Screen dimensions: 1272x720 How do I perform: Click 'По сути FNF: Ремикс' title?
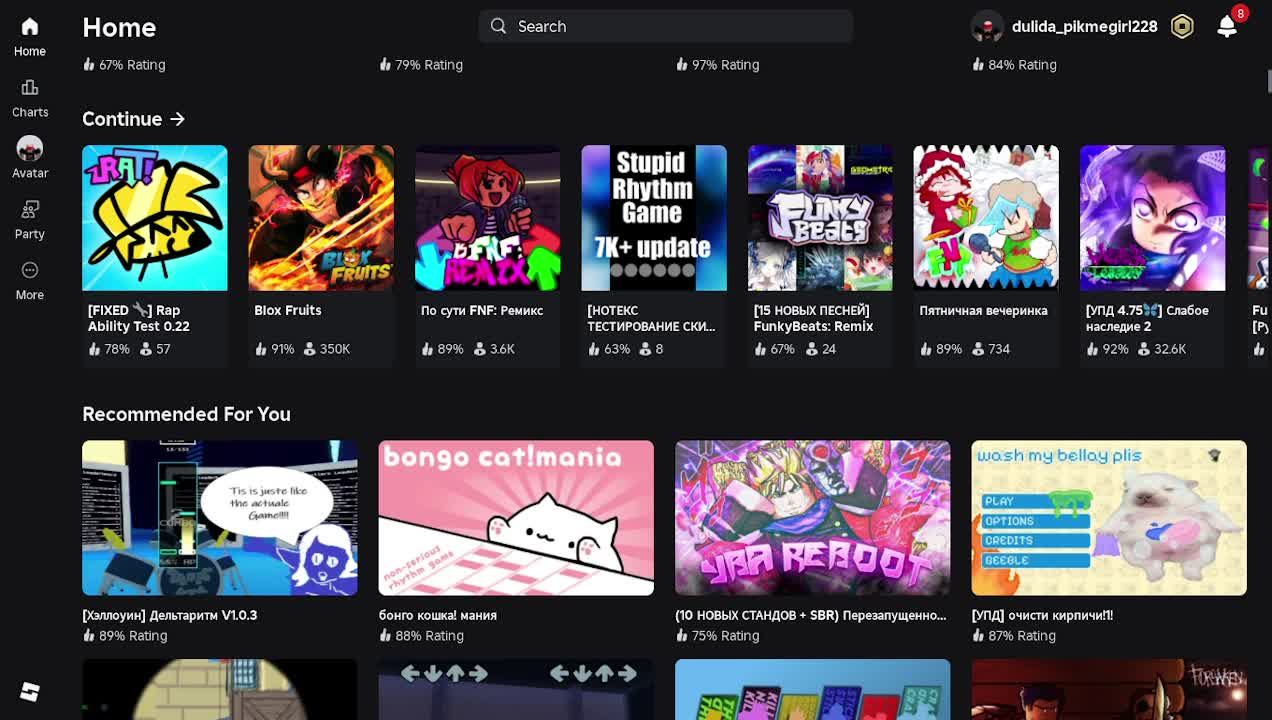pos(482,310)
